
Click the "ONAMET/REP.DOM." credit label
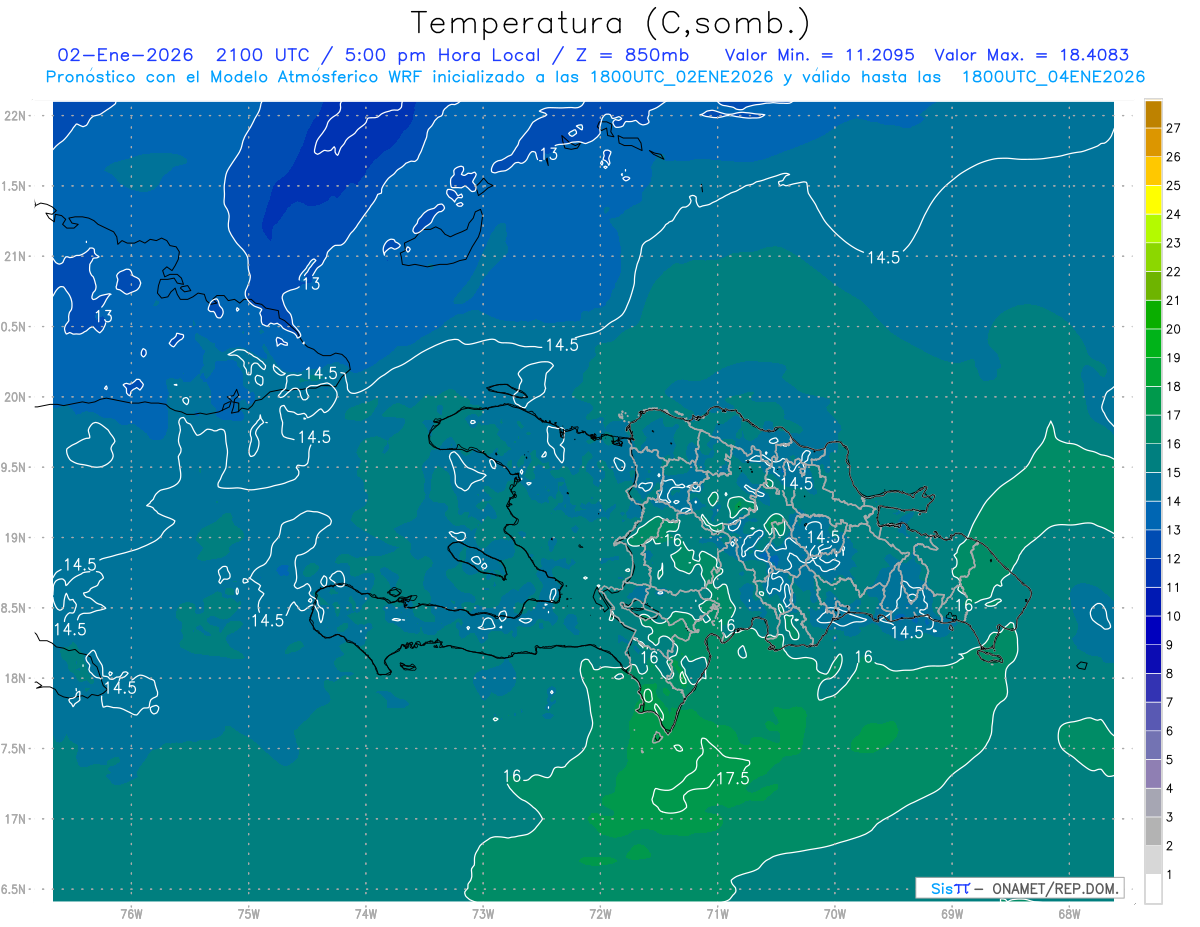[1055, 888]
